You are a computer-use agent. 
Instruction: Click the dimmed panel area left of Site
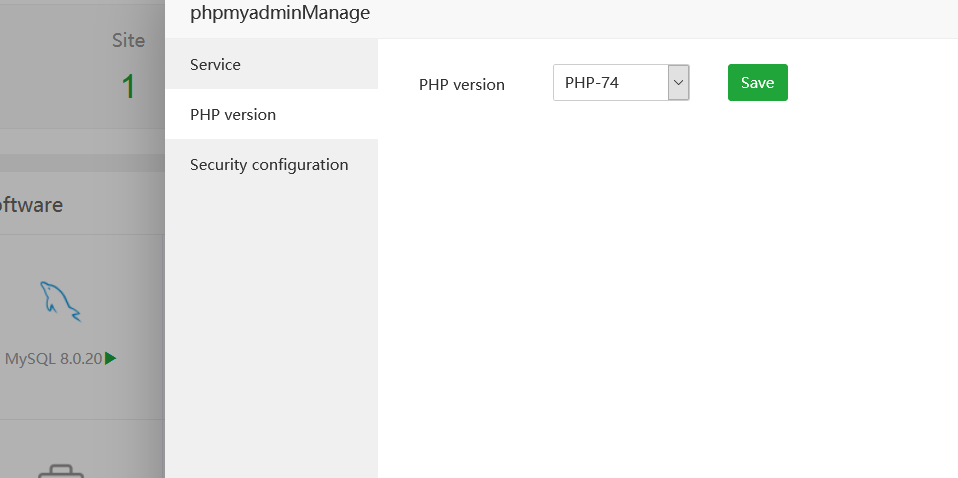[50, 60]
